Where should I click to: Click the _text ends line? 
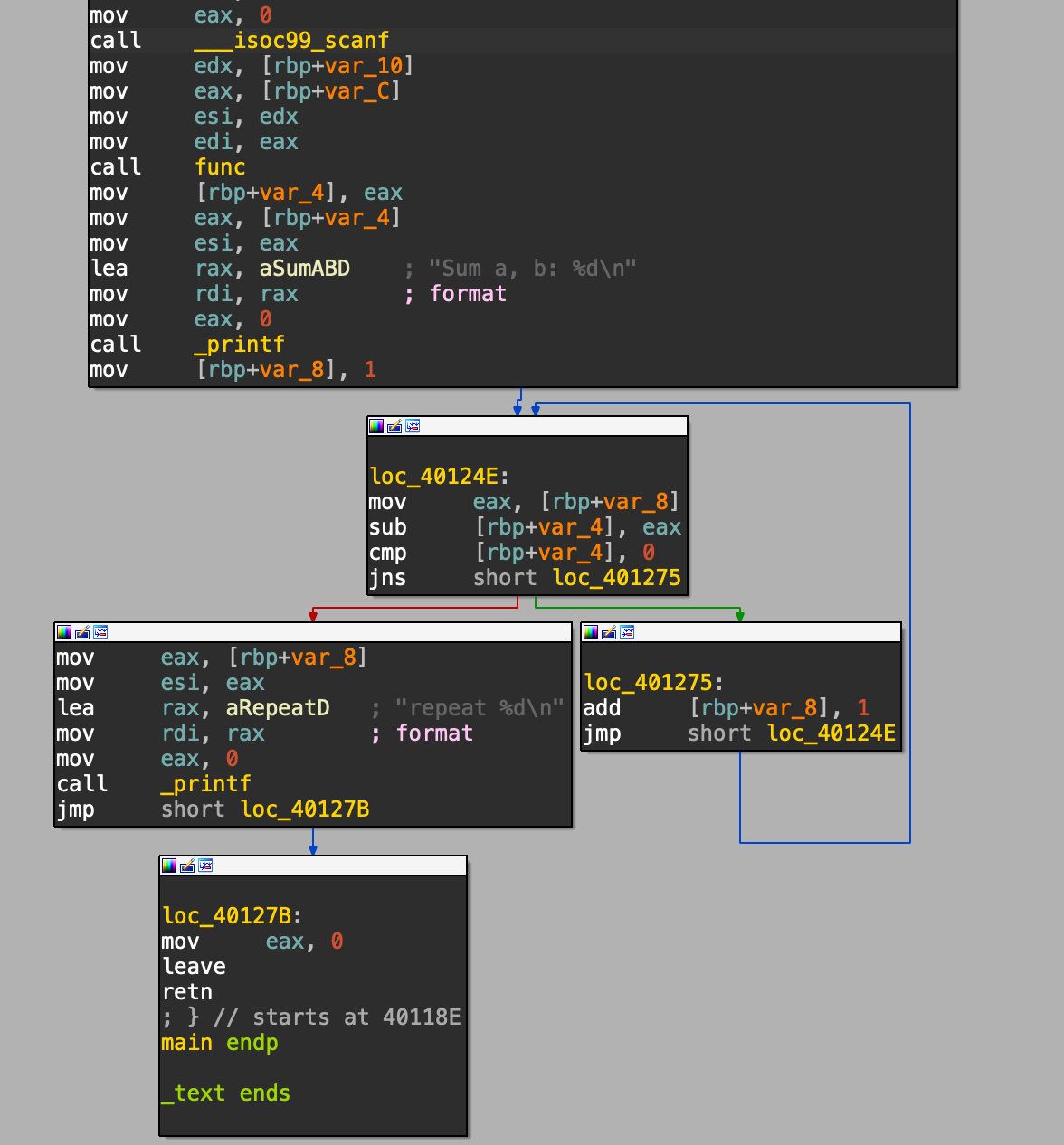(226, 1093)
